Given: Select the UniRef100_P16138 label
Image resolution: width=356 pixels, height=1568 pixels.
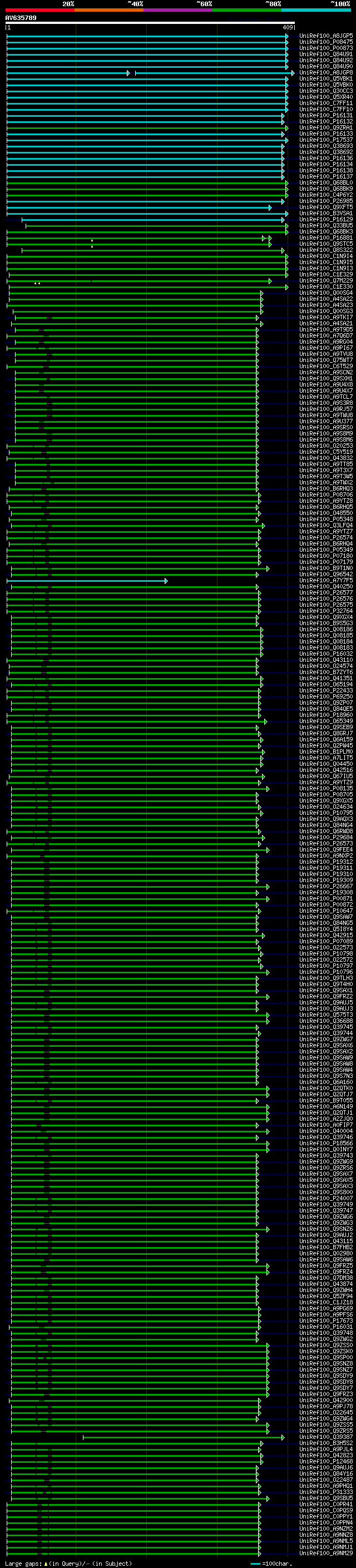Looking at the screenshot, I should coord(326,170).
